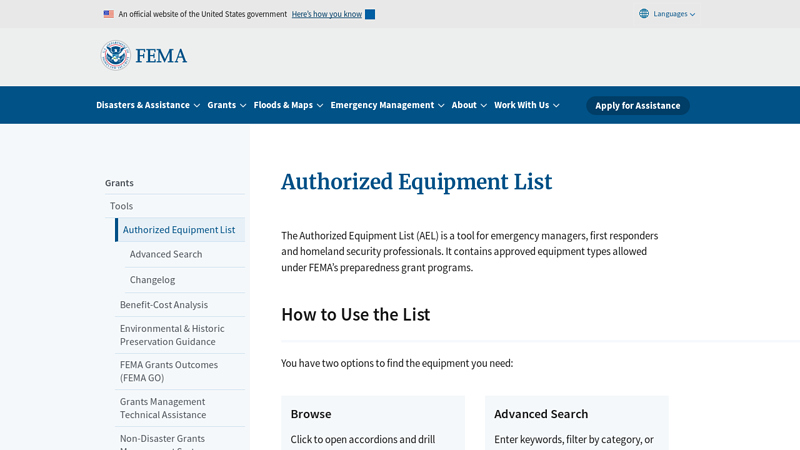Open Benefit-Cost Analysis sidebar link

pyautogui.click(x=164, y=305)
